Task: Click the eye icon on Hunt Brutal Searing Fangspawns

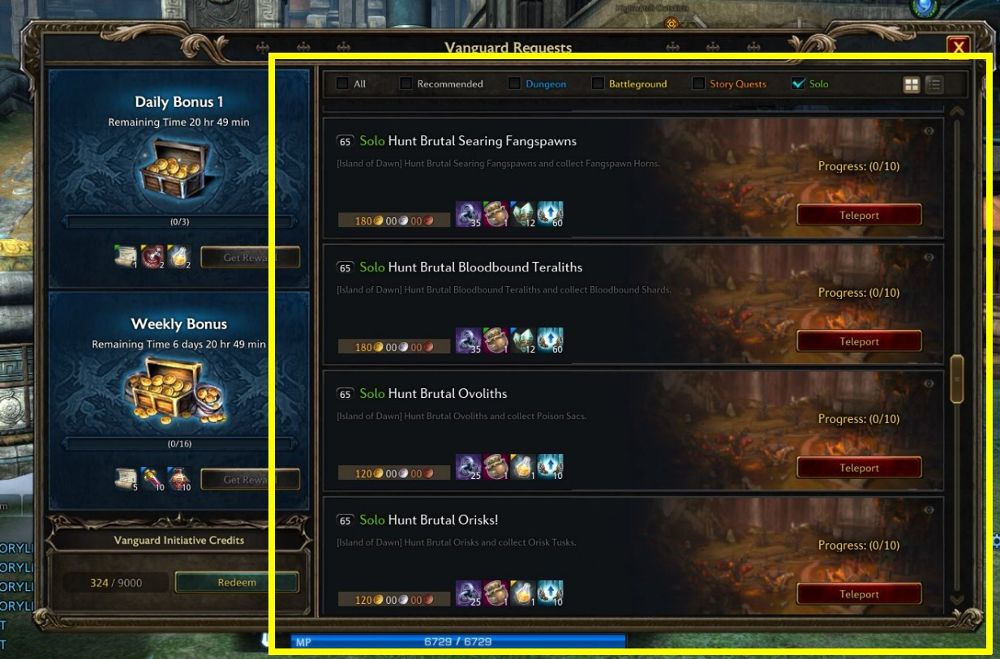Action: pos(929,131)
